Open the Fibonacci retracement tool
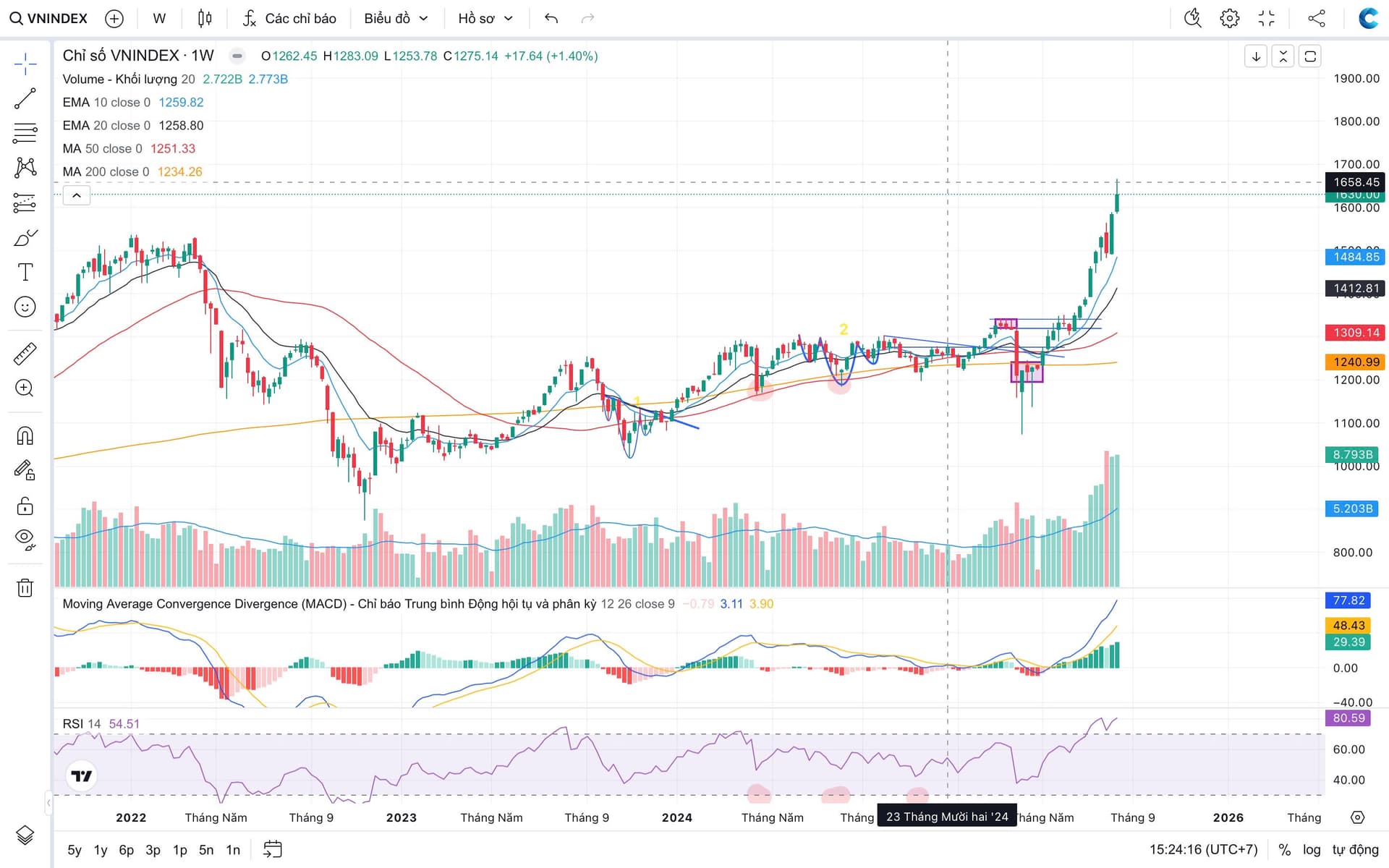Image resolution: width=1389 pixels, height=868 pixels. (x=25, y=133)
